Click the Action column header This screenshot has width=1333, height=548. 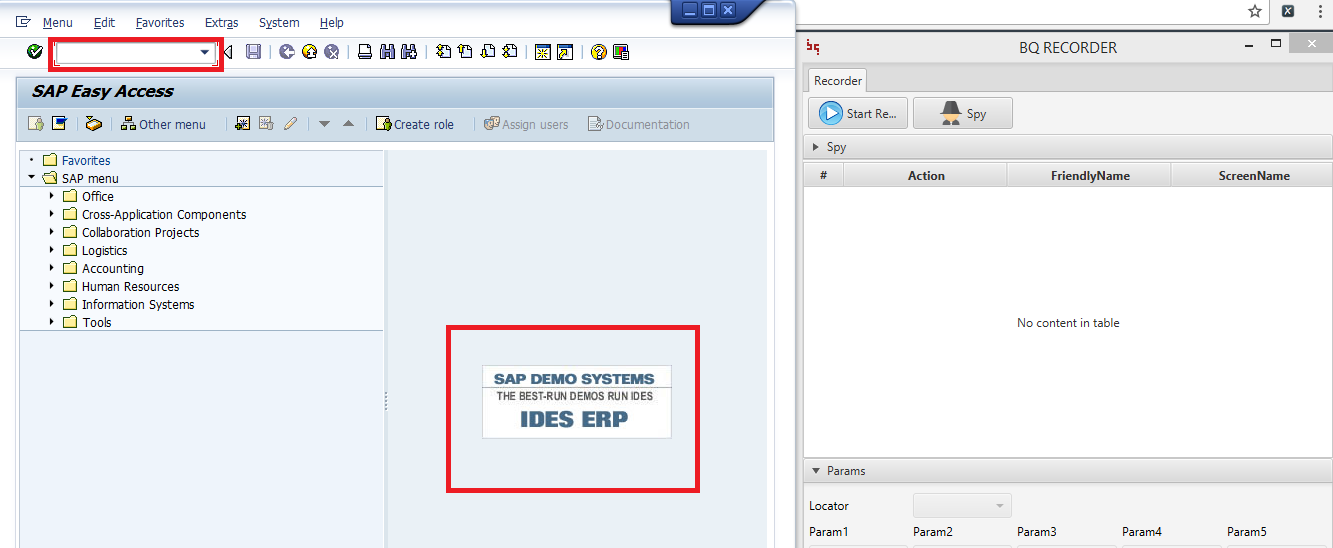[x=926, y=175]
